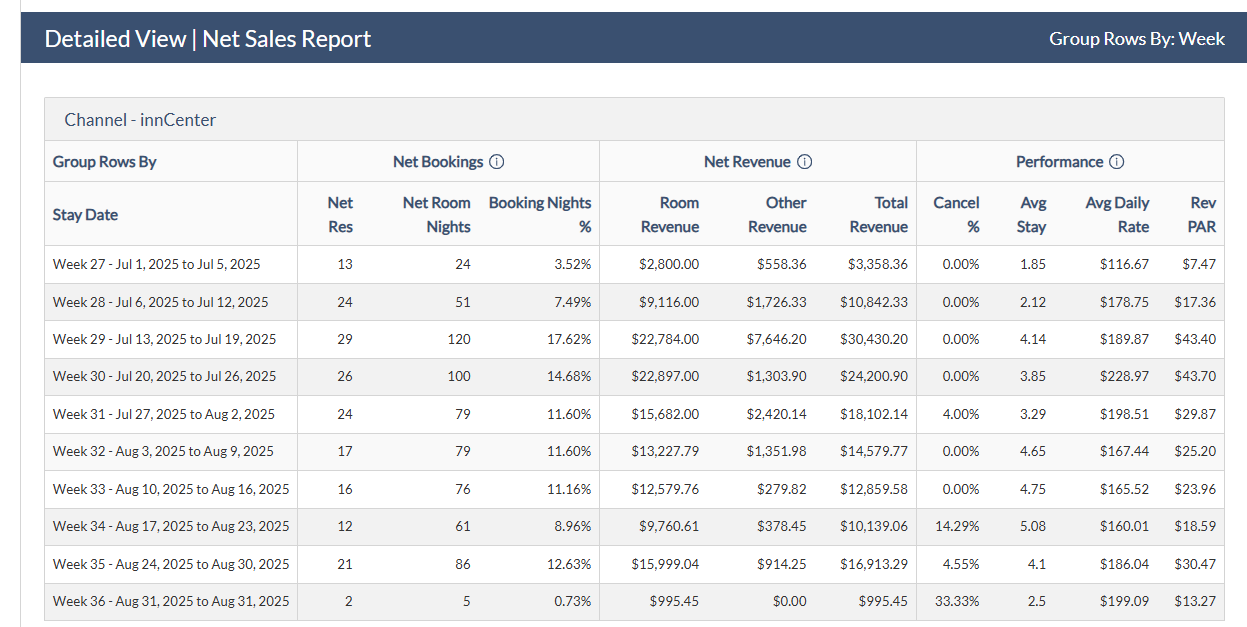Click the Channel - innCenter header
Image resolution: width=1247 pixels, height=627 pixels.
(x=634, y=119)
